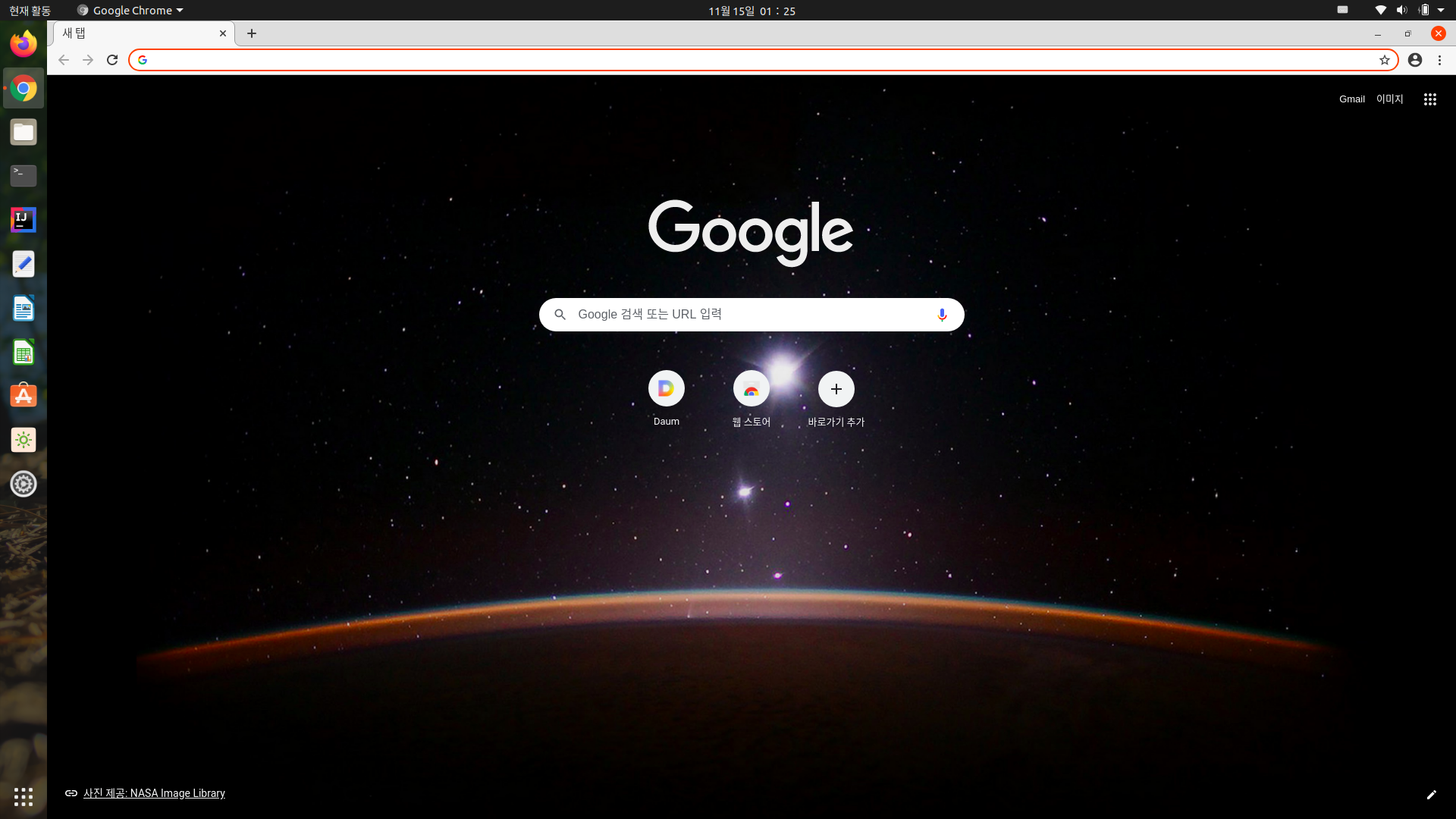This screenshot has height=819, width=1456.
Task: Expand Google Chrome app menu in top bar
Action: (130, 11)
